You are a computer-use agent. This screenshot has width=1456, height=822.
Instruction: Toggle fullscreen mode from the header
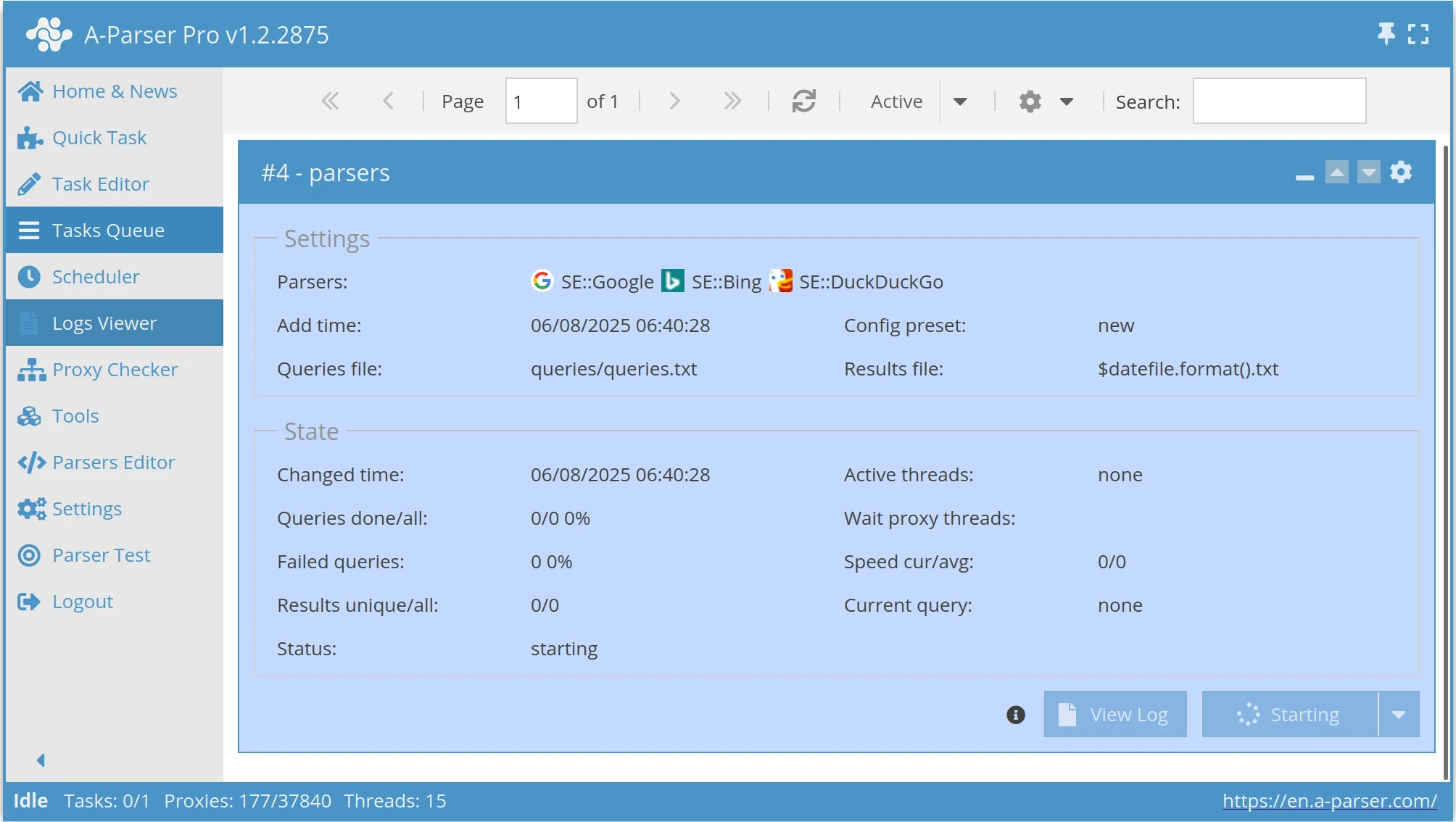pos(1418,33)
